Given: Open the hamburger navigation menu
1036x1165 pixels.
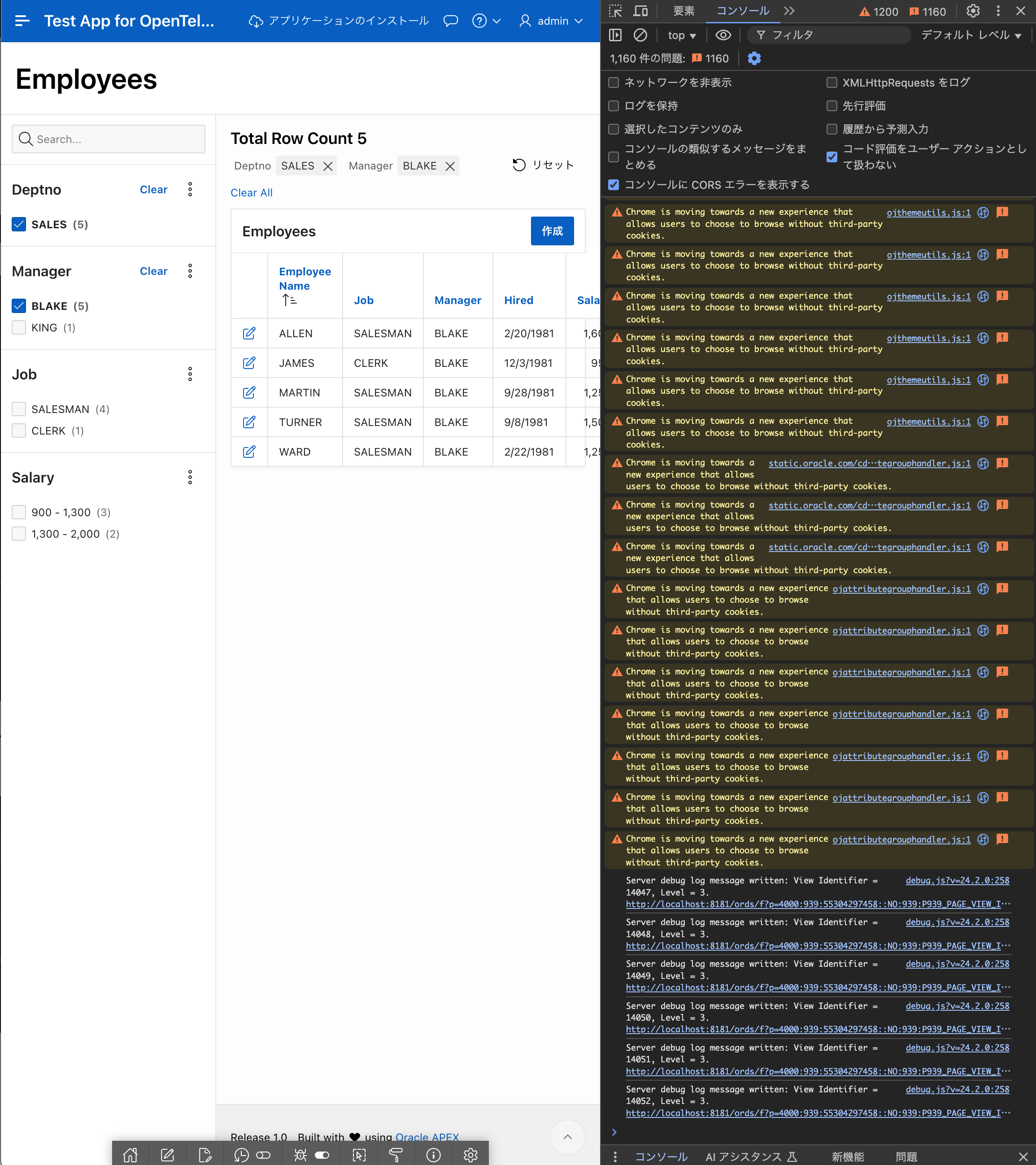Looking at the screenshot, I should coord(22,21).
